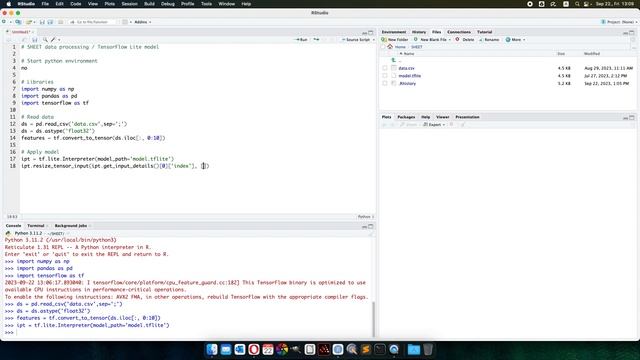This screenshot has width=640, height=360.
Task: Save the current document from main toolbar
Action: tap(42, 22)
